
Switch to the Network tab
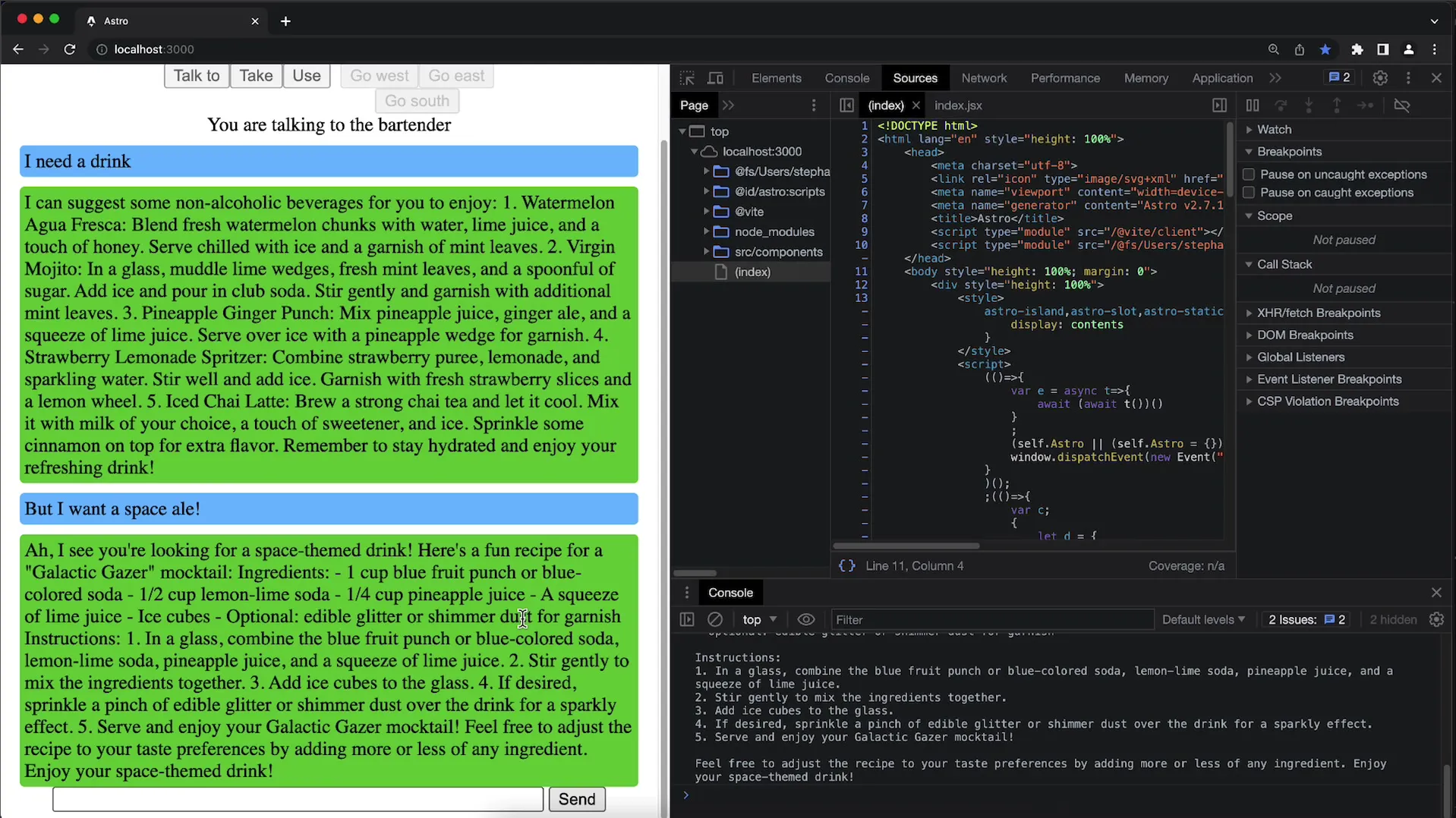click(x=984, y=78)
